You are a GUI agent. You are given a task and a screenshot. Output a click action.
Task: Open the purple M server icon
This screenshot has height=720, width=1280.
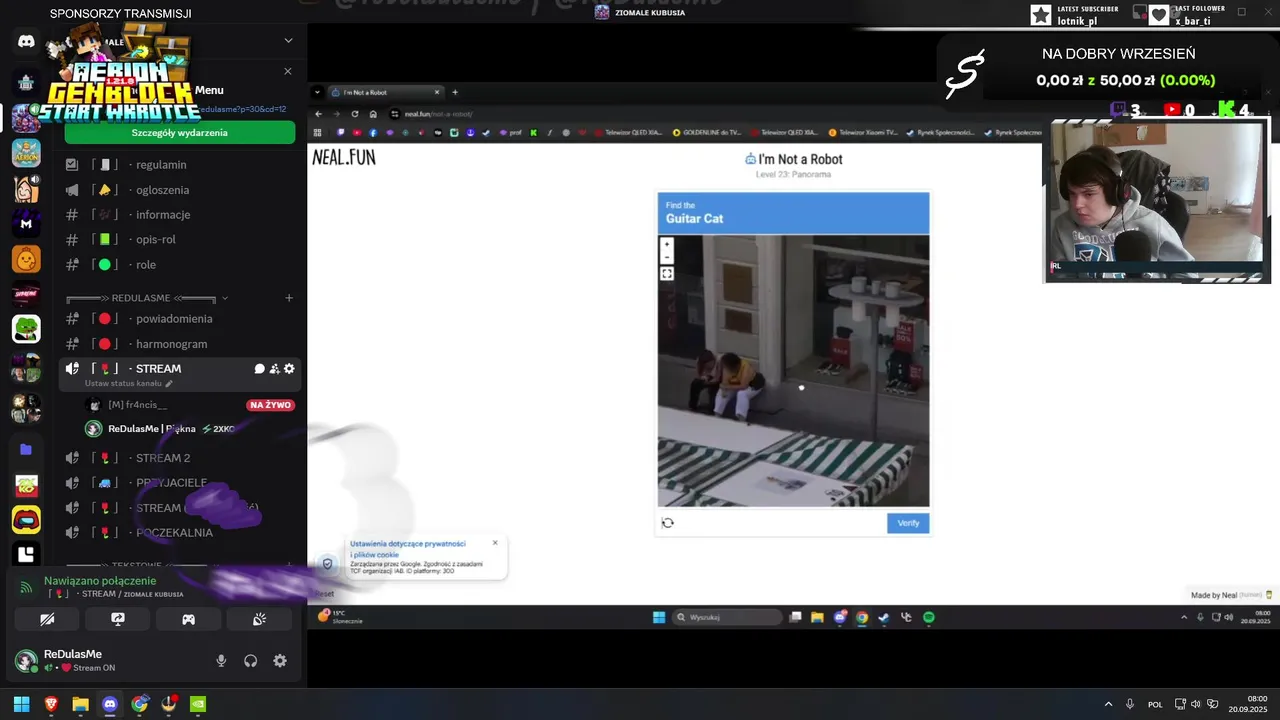(26, 223)
